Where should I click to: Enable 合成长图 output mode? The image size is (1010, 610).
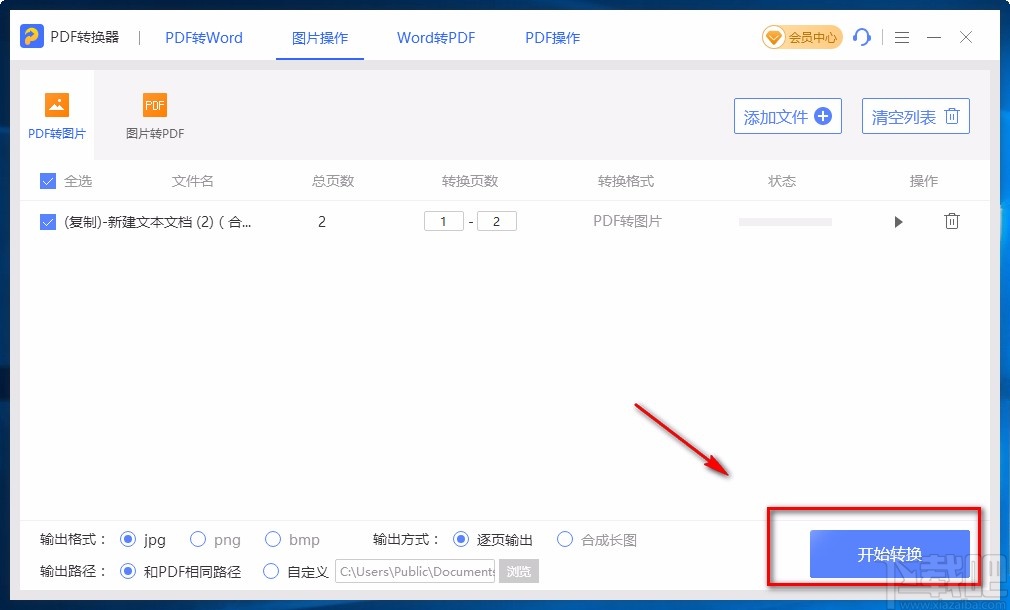click(565, 540)
